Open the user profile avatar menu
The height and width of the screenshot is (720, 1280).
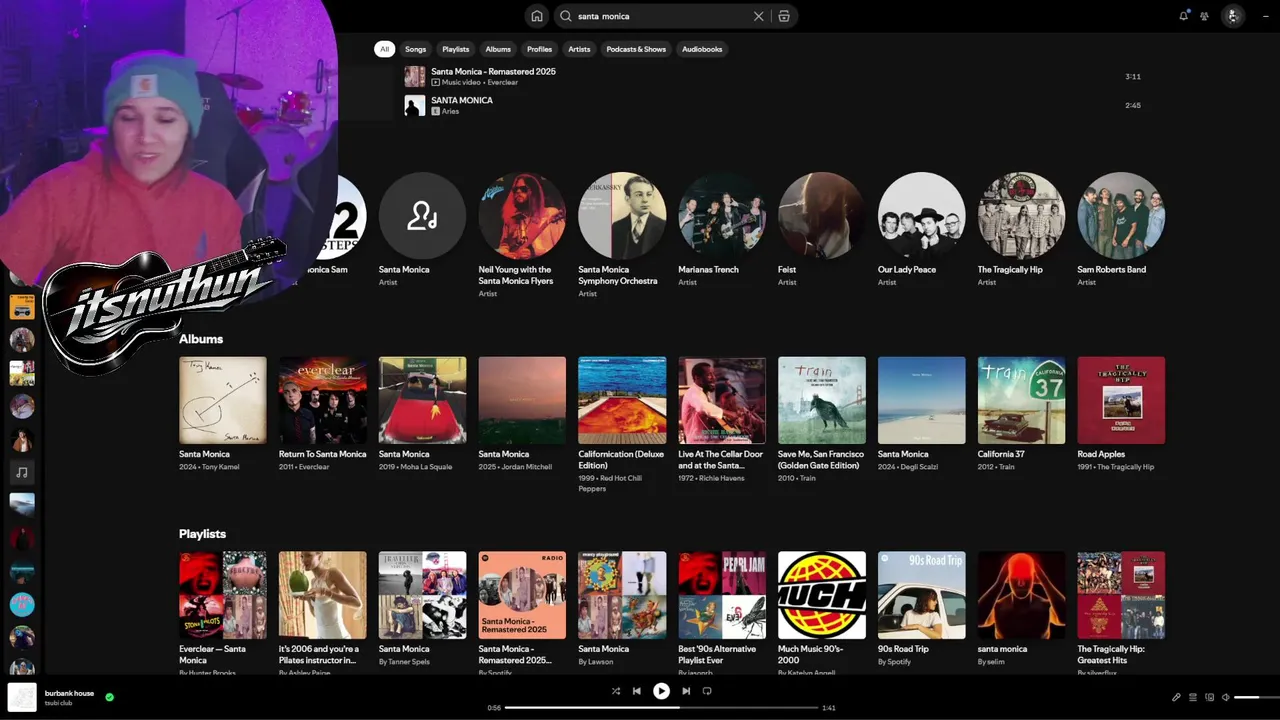(x=1232, y=16)
